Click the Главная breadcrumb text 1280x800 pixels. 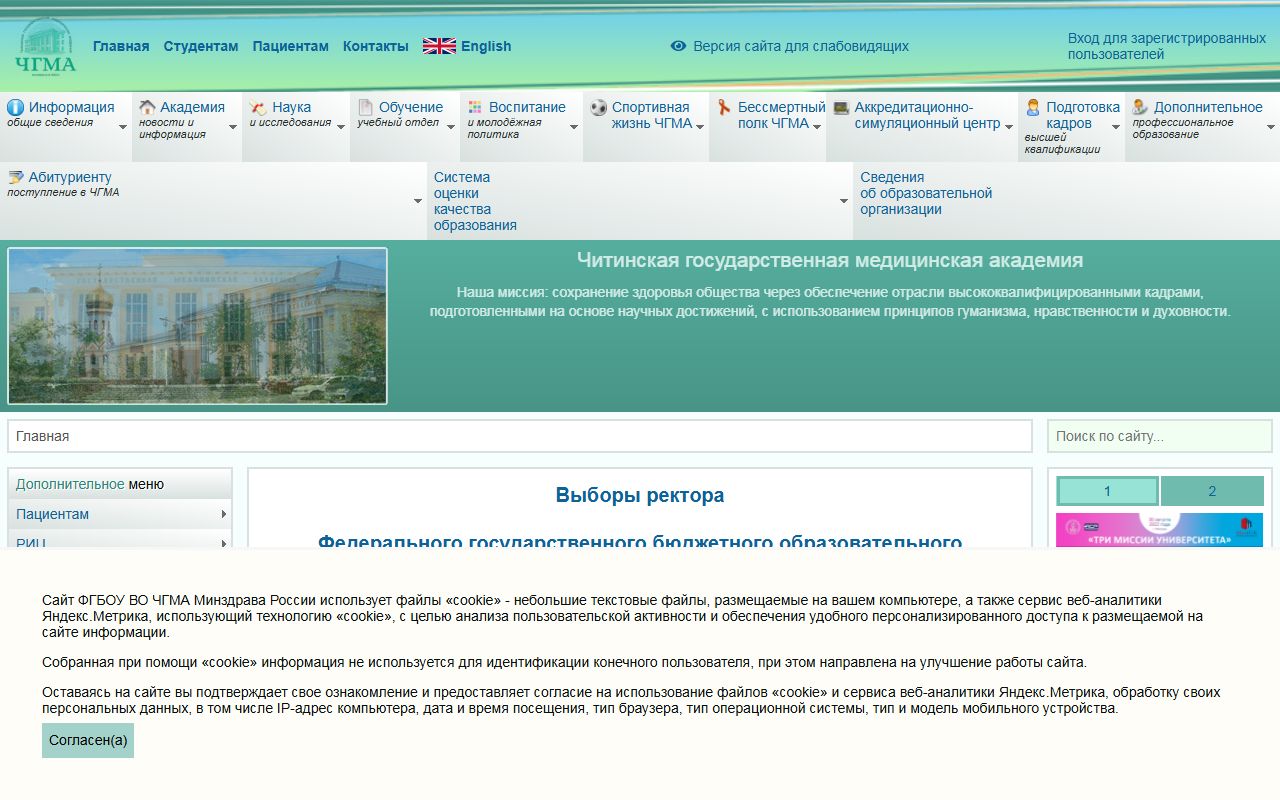coord(43,436)
